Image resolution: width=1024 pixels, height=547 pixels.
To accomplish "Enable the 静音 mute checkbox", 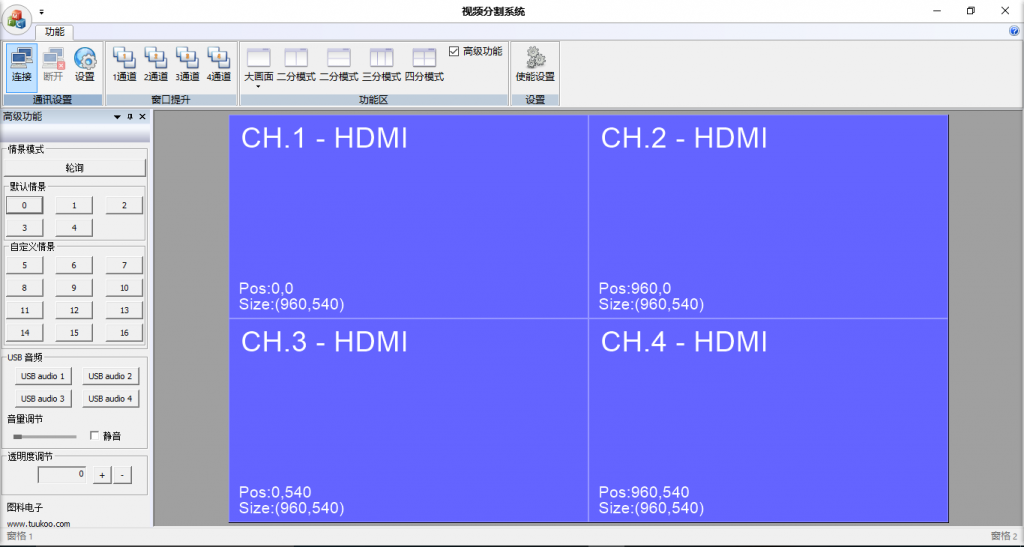I will (x=94, y=435).
